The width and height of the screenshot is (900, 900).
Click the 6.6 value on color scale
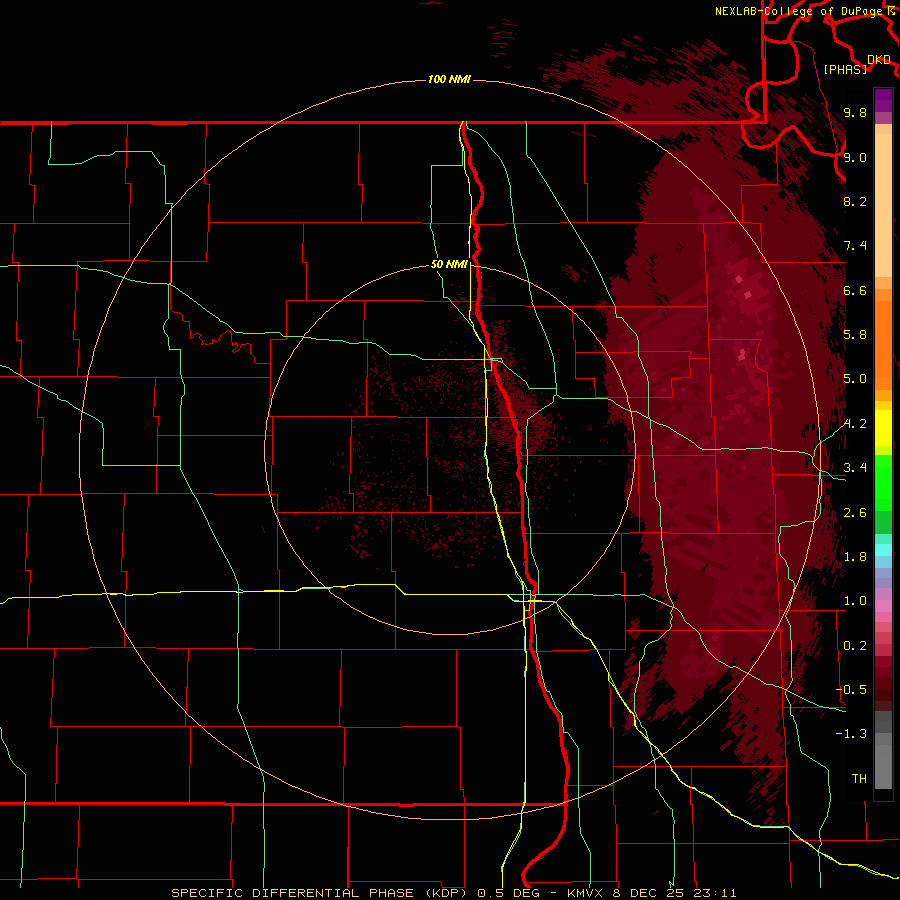click(855, 290)
